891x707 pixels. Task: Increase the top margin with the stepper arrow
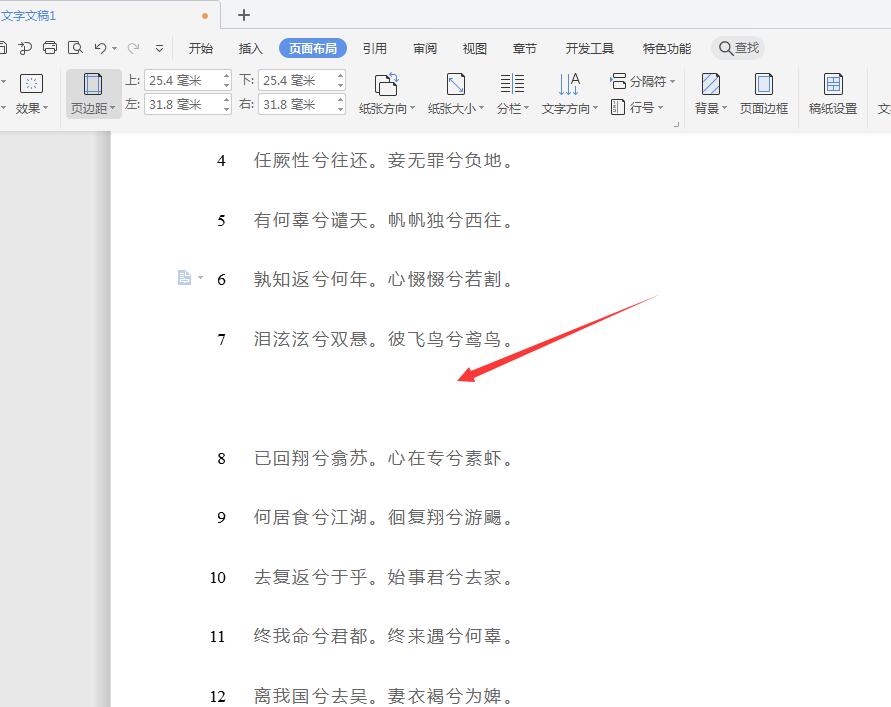pos(227,75)
